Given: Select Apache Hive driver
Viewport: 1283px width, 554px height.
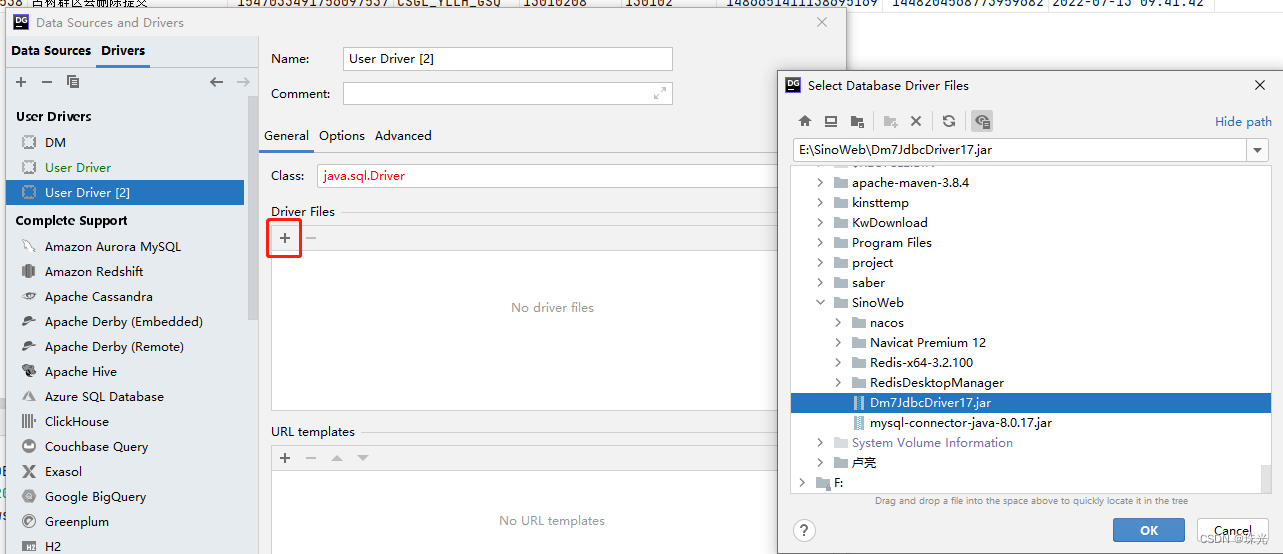Looking at the screenshot, I should (x=80, y=371).
